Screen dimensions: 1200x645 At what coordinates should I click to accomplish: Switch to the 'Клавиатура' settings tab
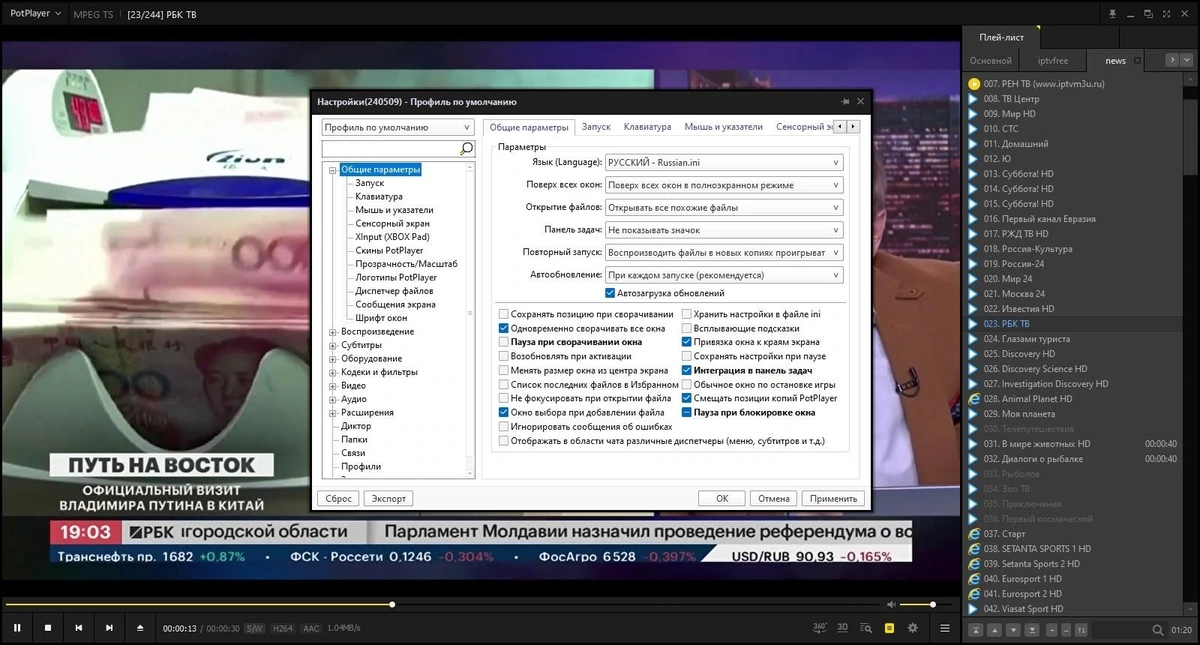pos(647,127)
